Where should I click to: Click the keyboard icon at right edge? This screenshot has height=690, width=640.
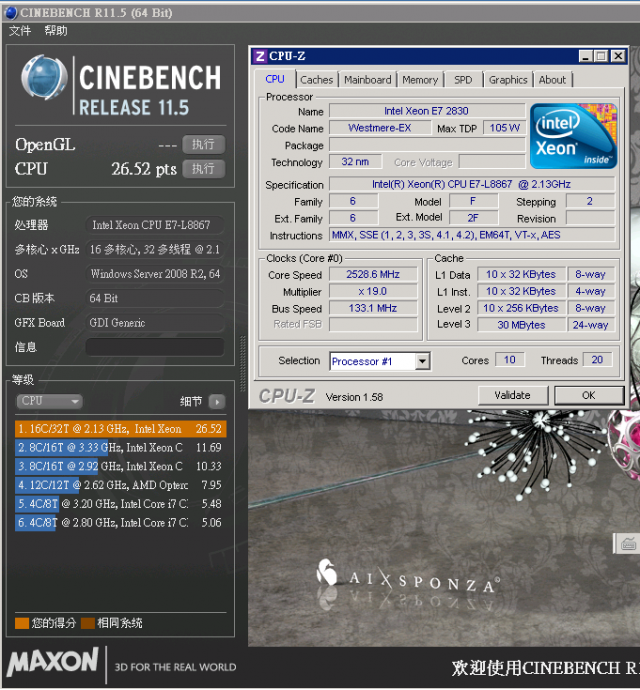627,544
